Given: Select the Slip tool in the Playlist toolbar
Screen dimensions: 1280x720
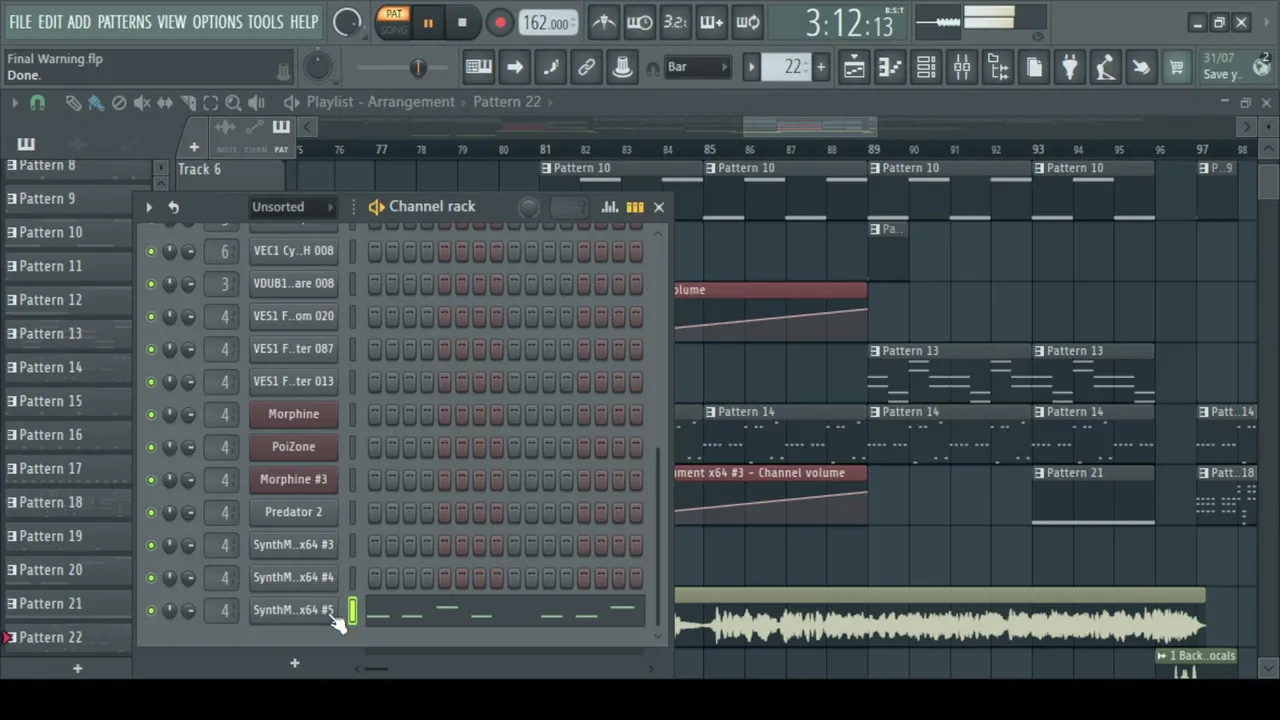Looking at the screenshot, I should click(x=165, y=102).
